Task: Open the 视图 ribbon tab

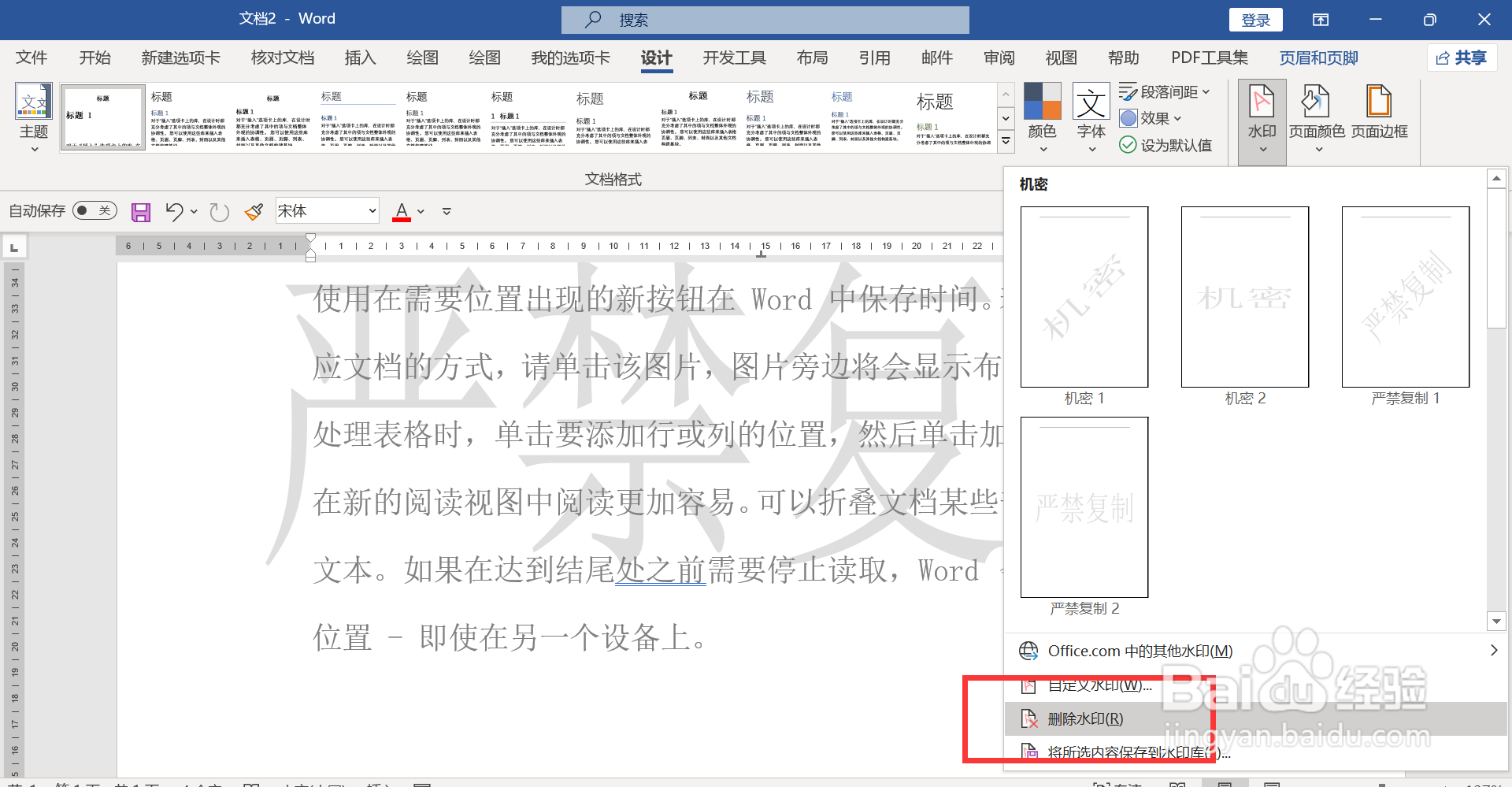Action: tap(1061, 58)
